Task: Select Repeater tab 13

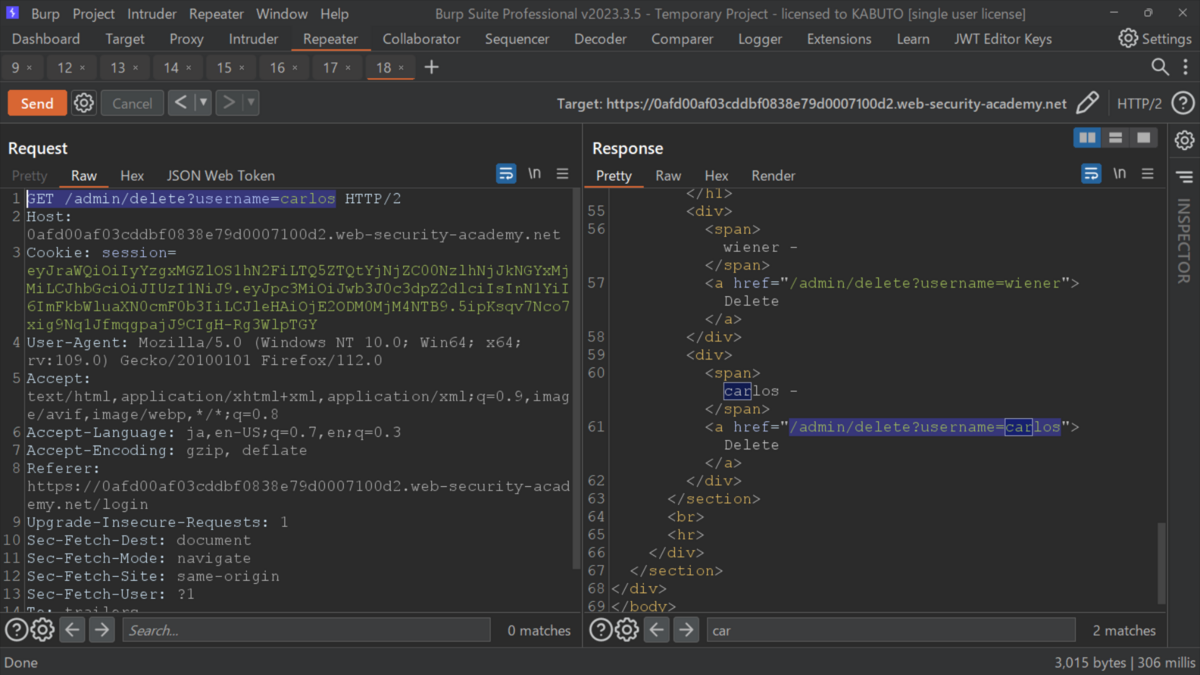Action: (x=118, y=68)
